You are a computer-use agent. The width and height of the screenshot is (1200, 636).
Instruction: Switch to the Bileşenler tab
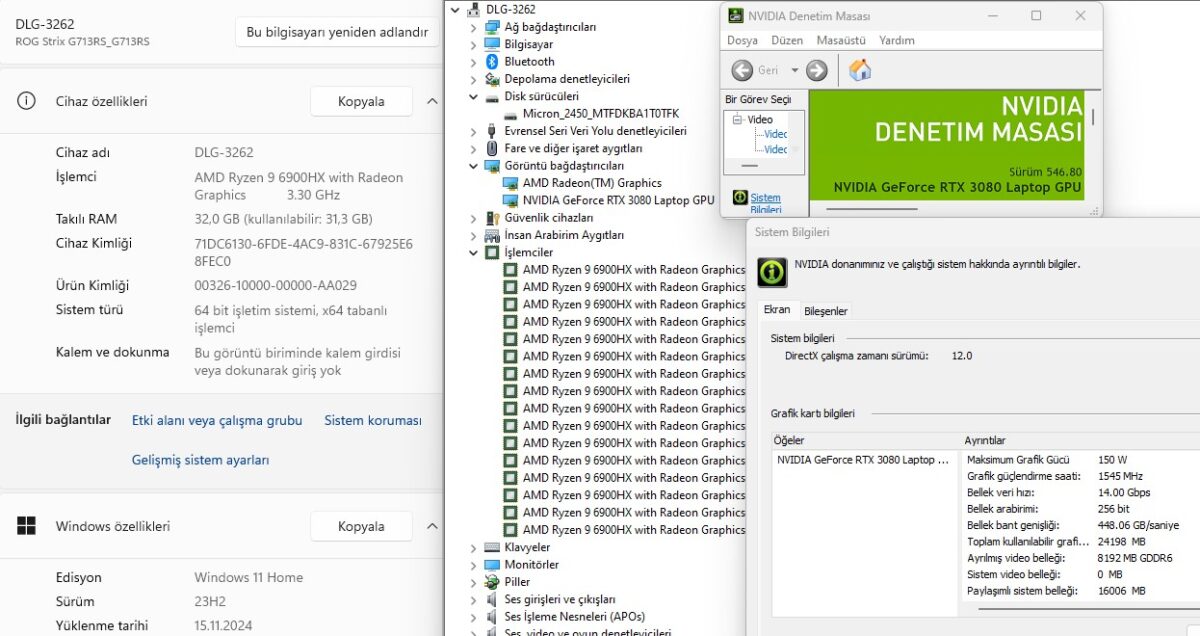pos(826,311)
